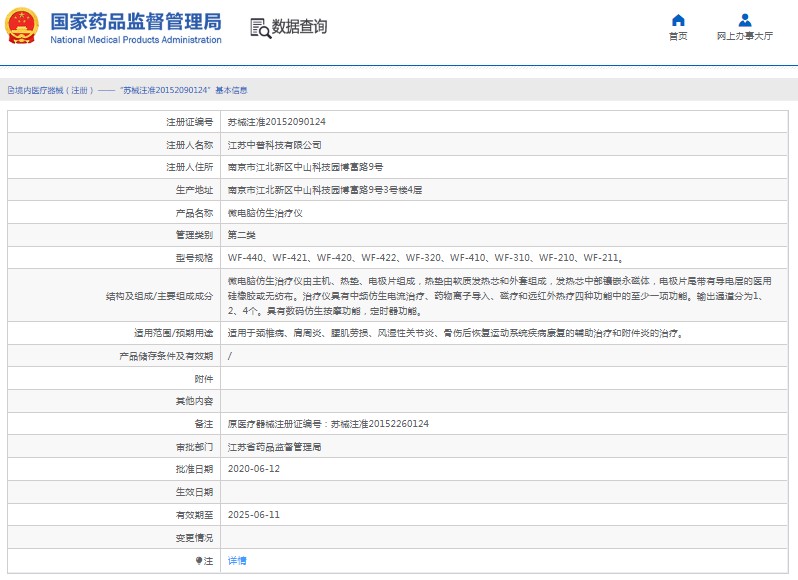Click the 管理类别 row label
Image resolution: width=798 pixels, height=580 pixels.
click(x=194, y=235)
